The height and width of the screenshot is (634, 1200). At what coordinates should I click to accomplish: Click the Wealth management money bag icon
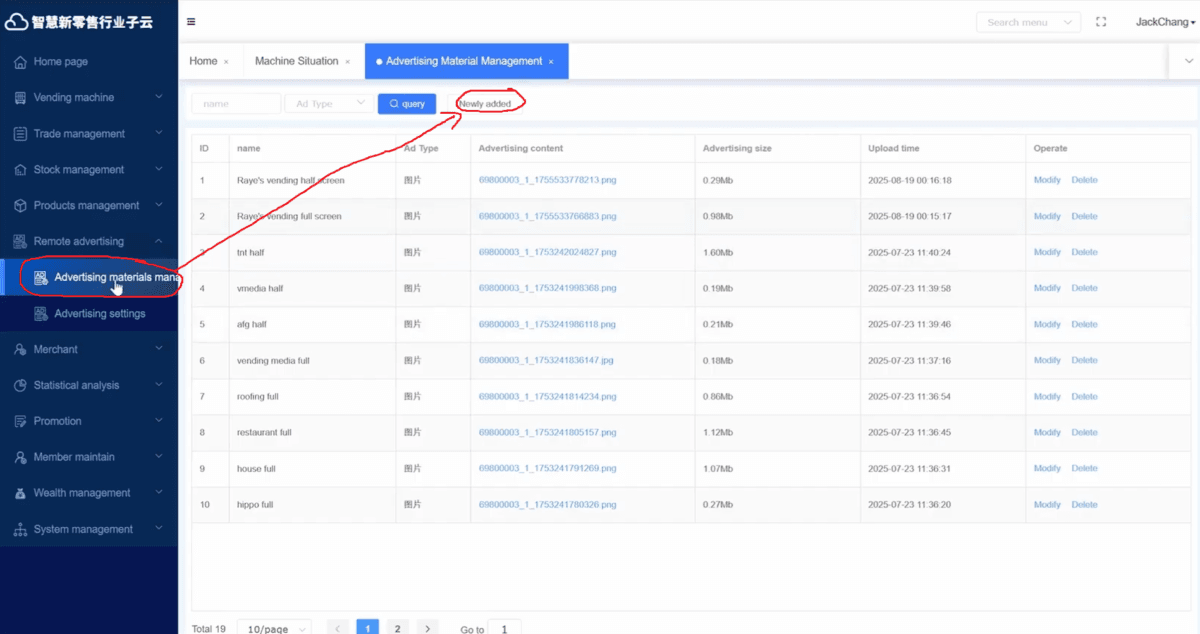pos(20,493)
